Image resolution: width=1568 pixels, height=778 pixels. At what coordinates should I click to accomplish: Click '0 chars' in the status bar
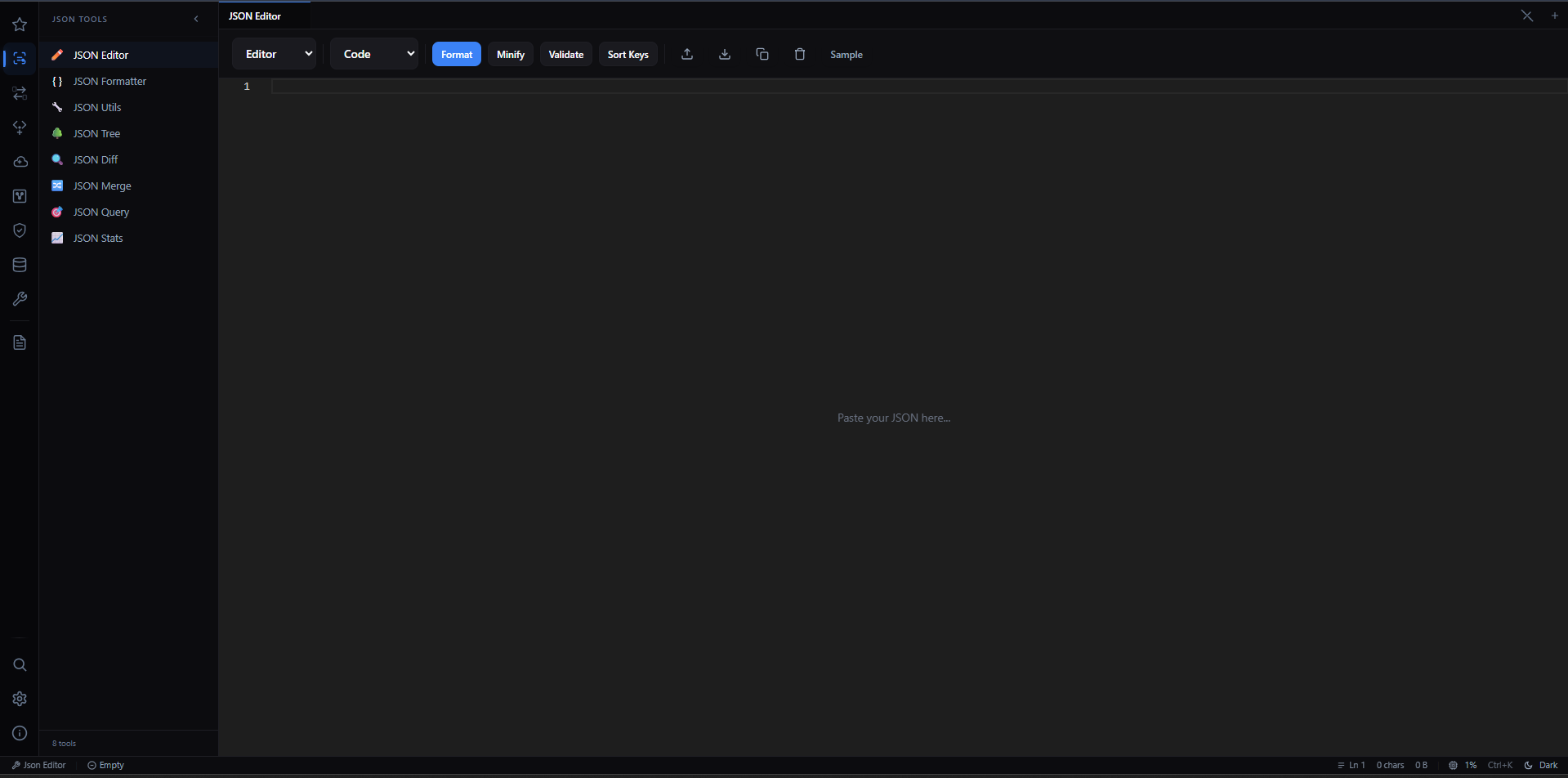[1390, 765]
